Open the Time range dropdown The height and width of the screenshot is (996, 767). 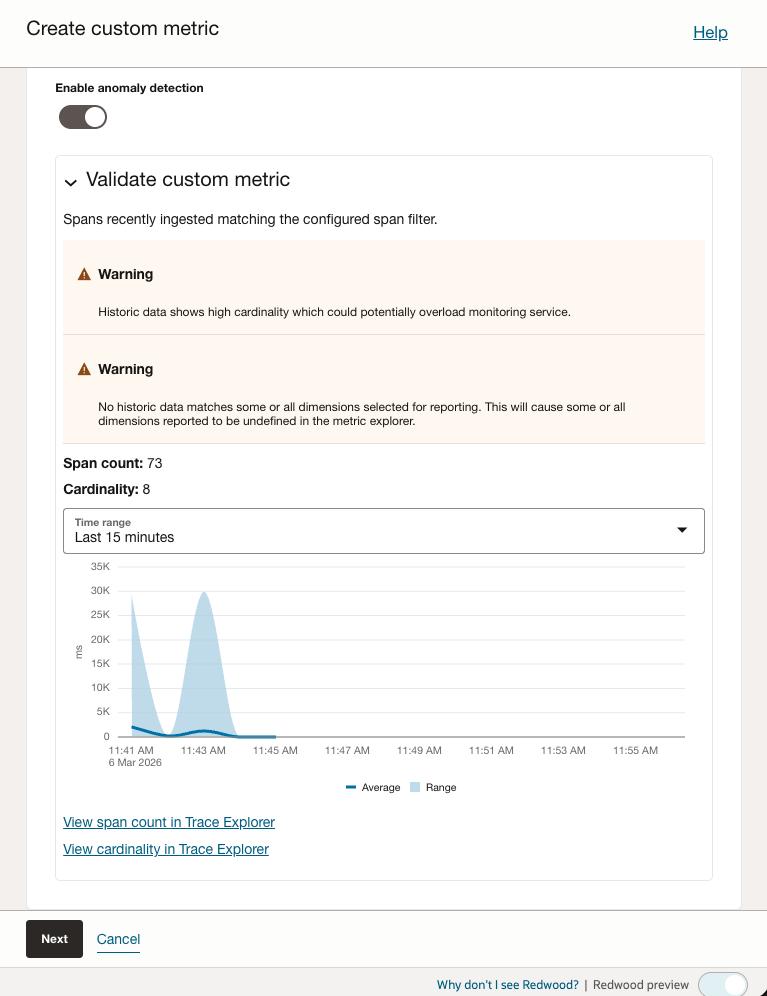tap(384, 530)
